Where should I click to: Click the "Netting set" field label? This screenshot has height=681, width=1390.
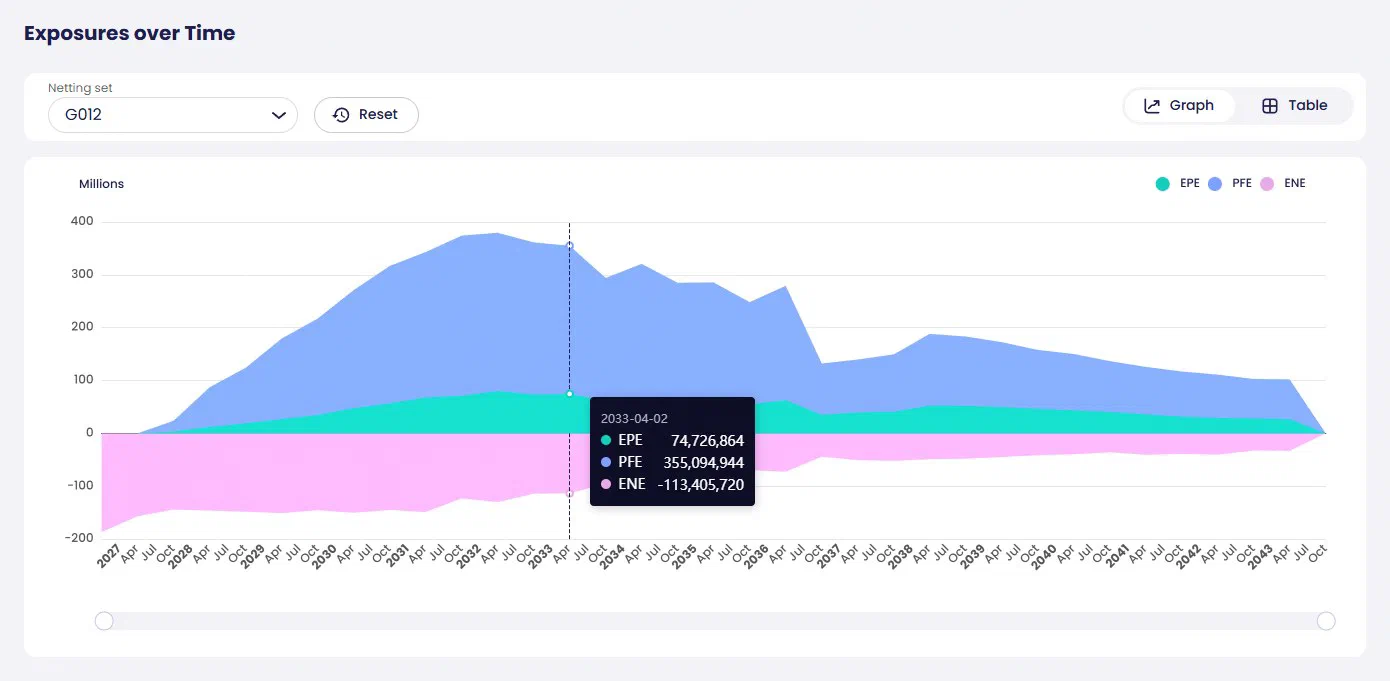(80, 88)
